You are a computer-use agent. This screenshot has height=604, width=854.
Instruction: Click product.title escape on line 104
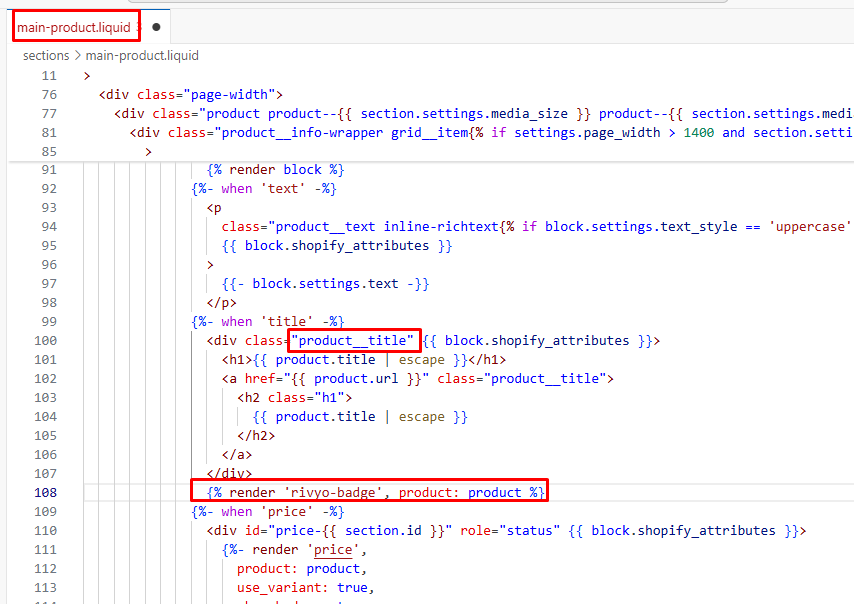[360, 417]
